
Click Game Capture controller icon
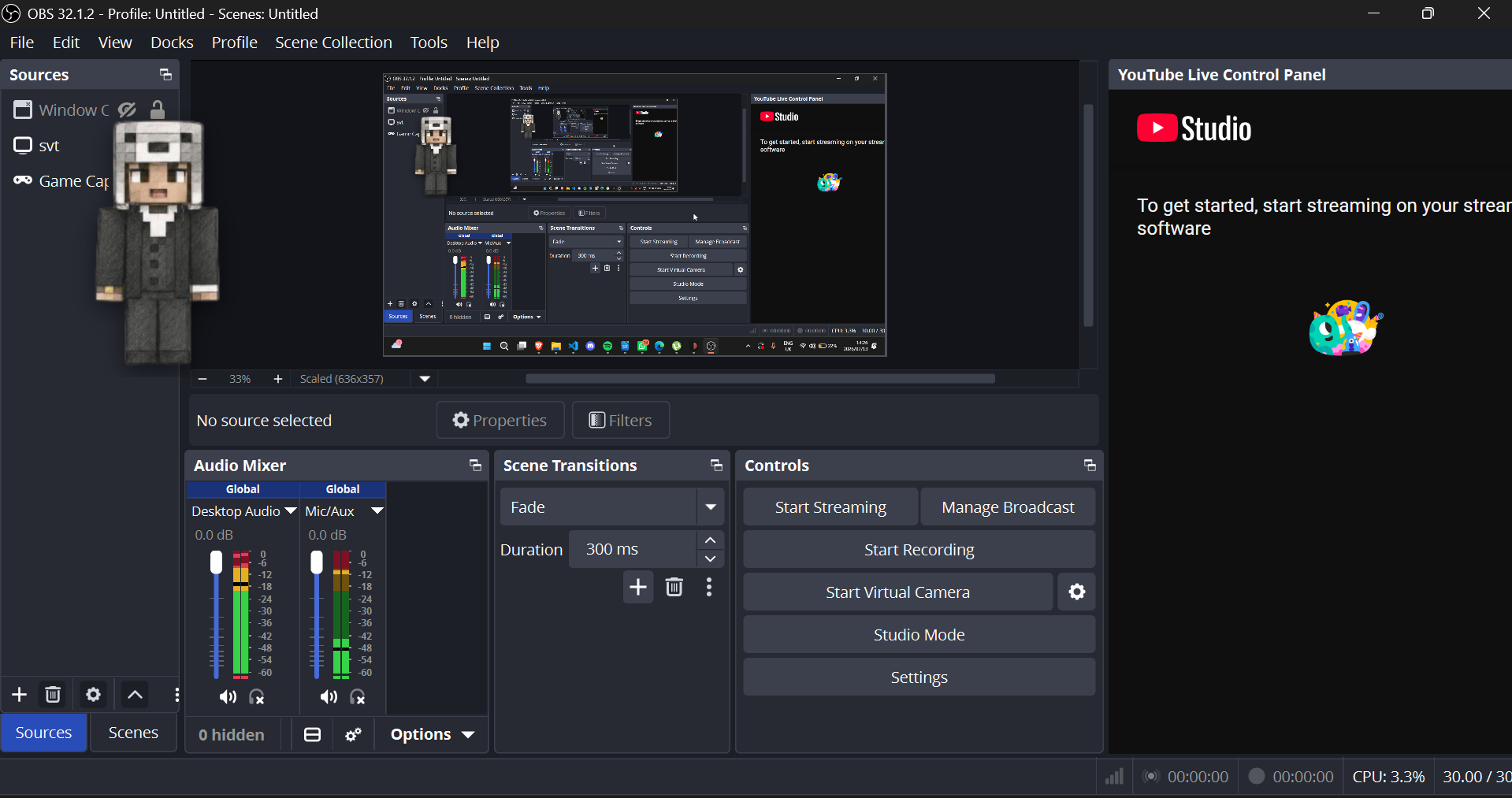point(23,180)
